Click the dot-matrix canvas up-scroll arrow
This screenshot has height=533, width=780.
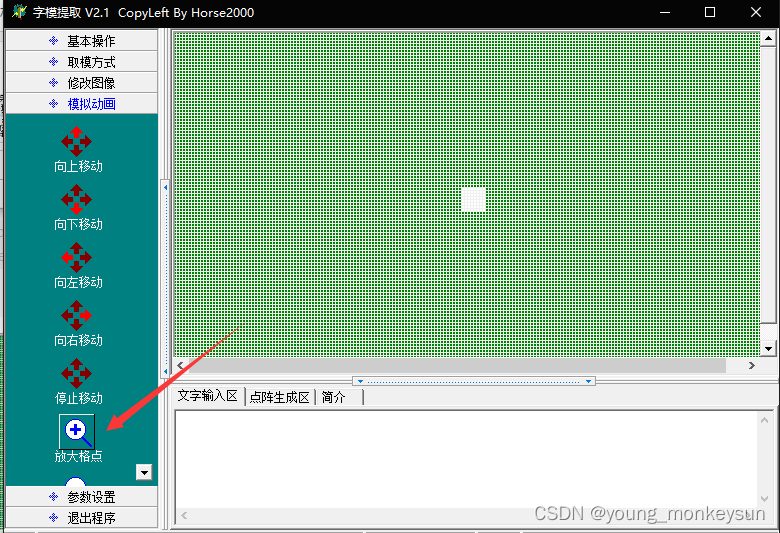click(x=768, y=39)
